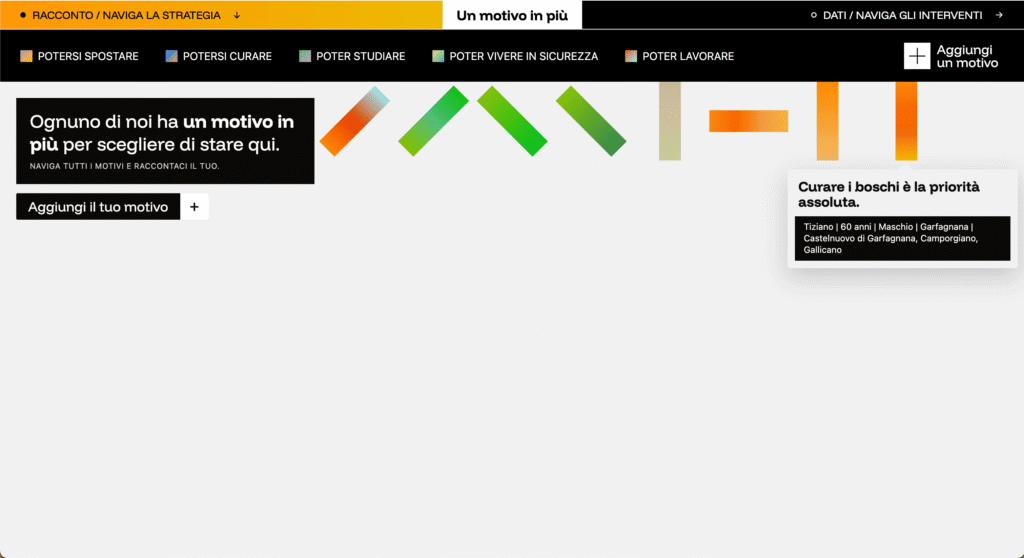Image resolution: width=1024 pixels, height=558 pixels.
Task: Click the plus button after Aggiungi il tuo motivo
Action: click(195, 206)
